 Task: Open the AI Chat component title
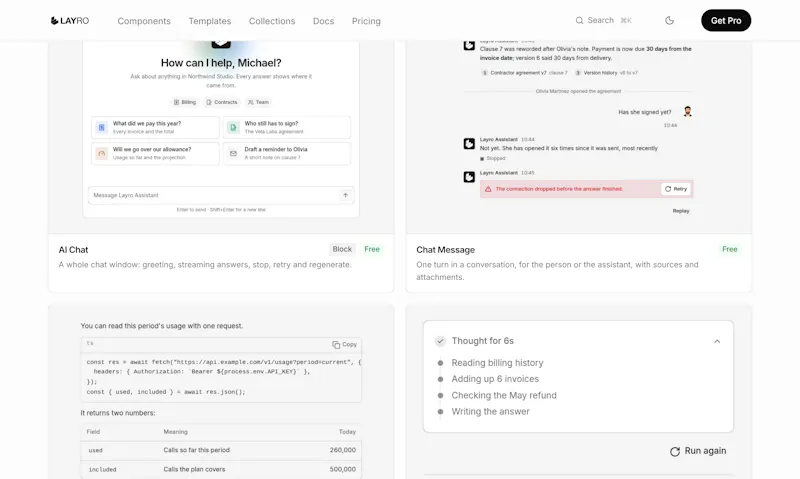(x=73, y=249)
